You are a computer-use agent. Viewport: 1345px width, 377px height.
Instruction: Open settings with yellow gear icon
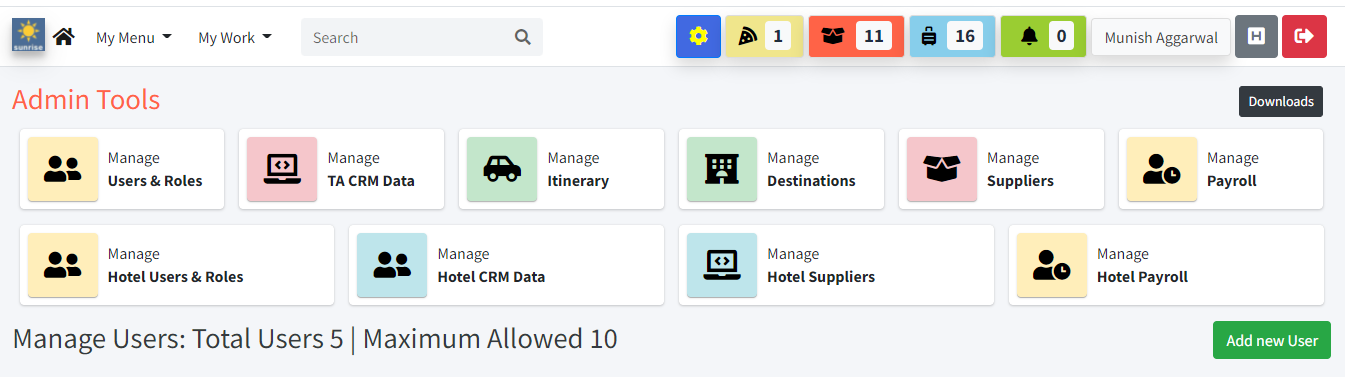pos(698,37)
